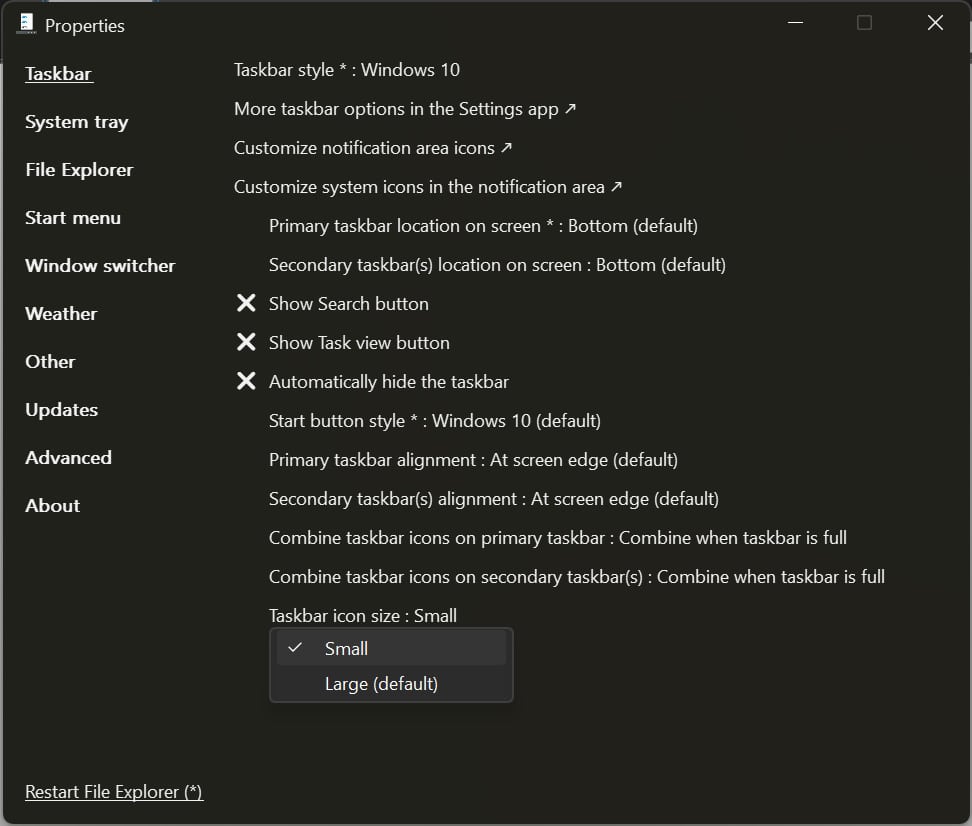Image resolution: width=972 pixels, height=826 pixels.
Task: Toggle the Show Search button setting
Action: coord(347,303)
